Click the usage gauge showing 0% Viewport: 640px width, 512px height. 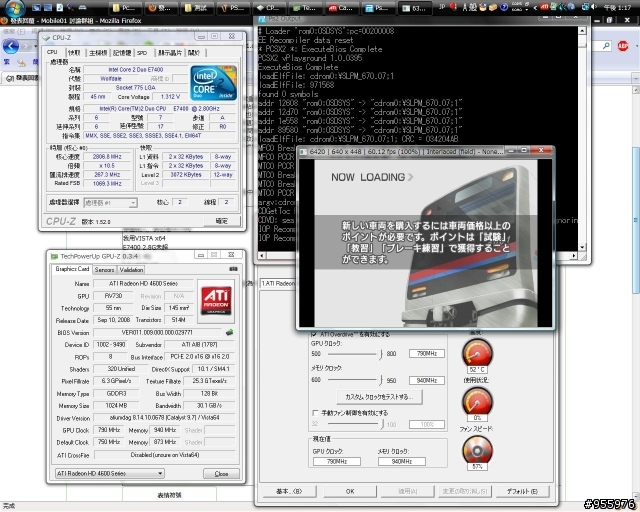point(477,402)
